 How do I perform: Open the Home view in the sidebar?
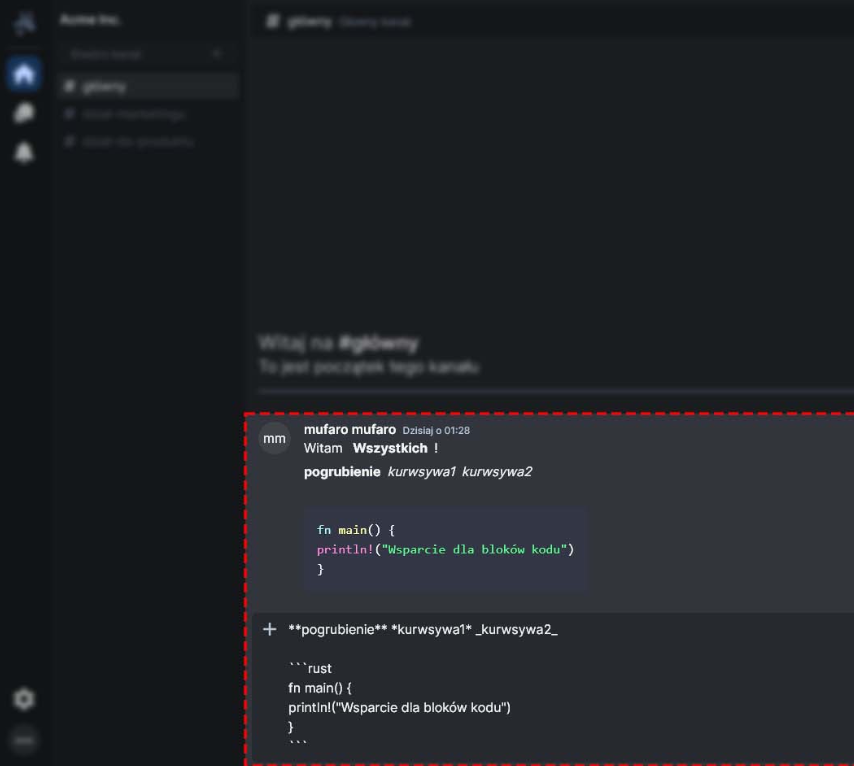point(24,74)
